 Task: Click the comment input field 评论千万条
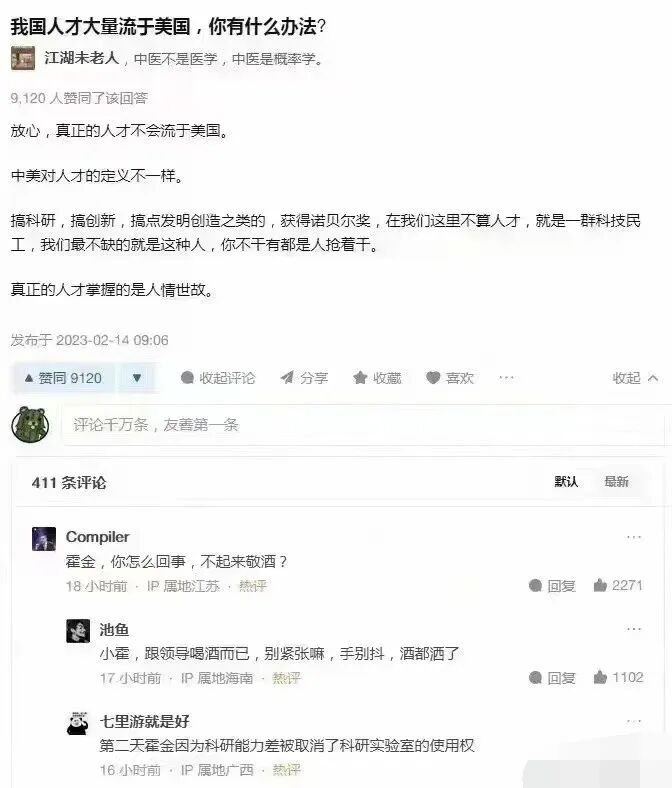[364, 425]
